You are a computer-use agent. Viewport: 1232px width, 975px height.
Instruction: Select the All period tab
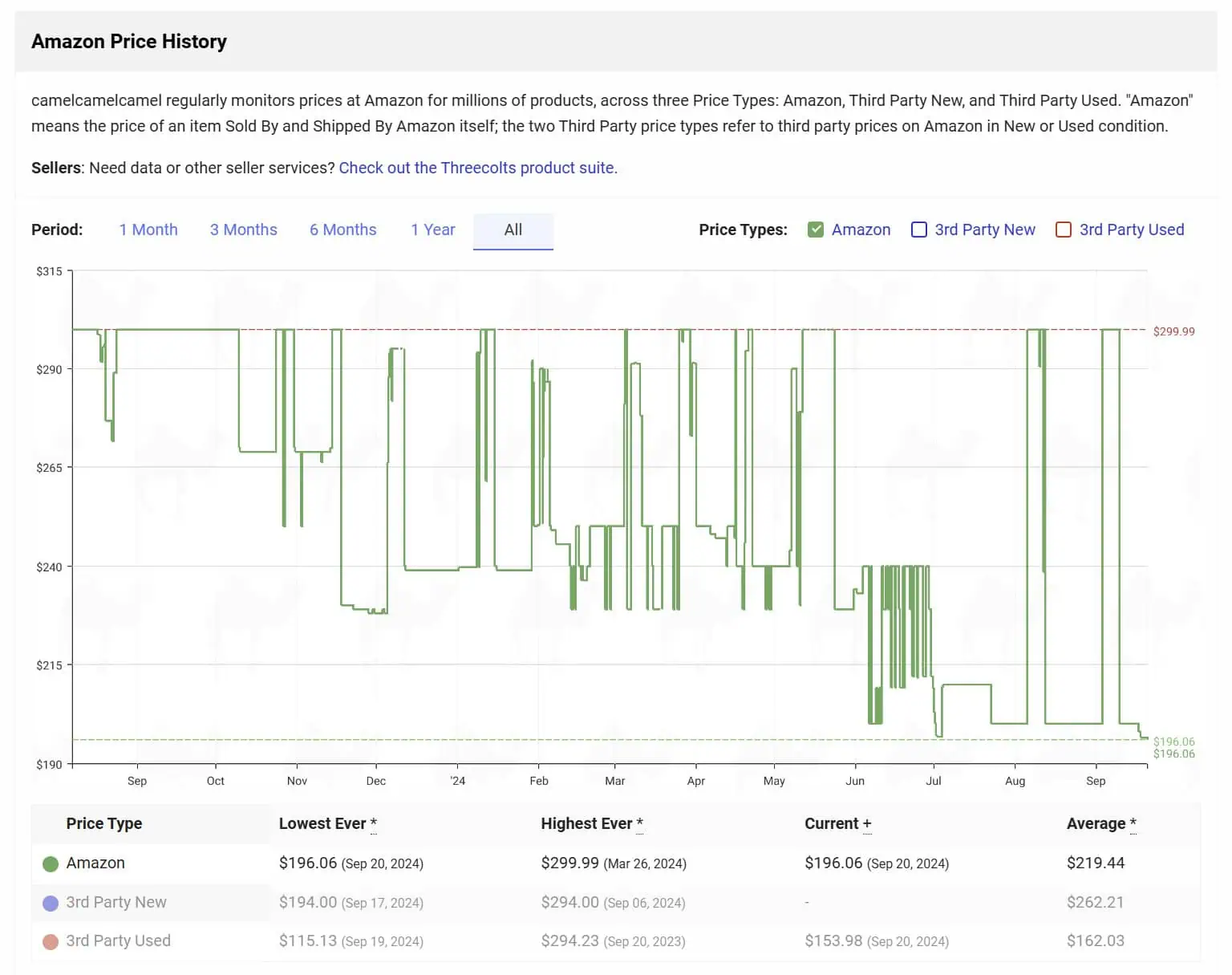(513, 230)
